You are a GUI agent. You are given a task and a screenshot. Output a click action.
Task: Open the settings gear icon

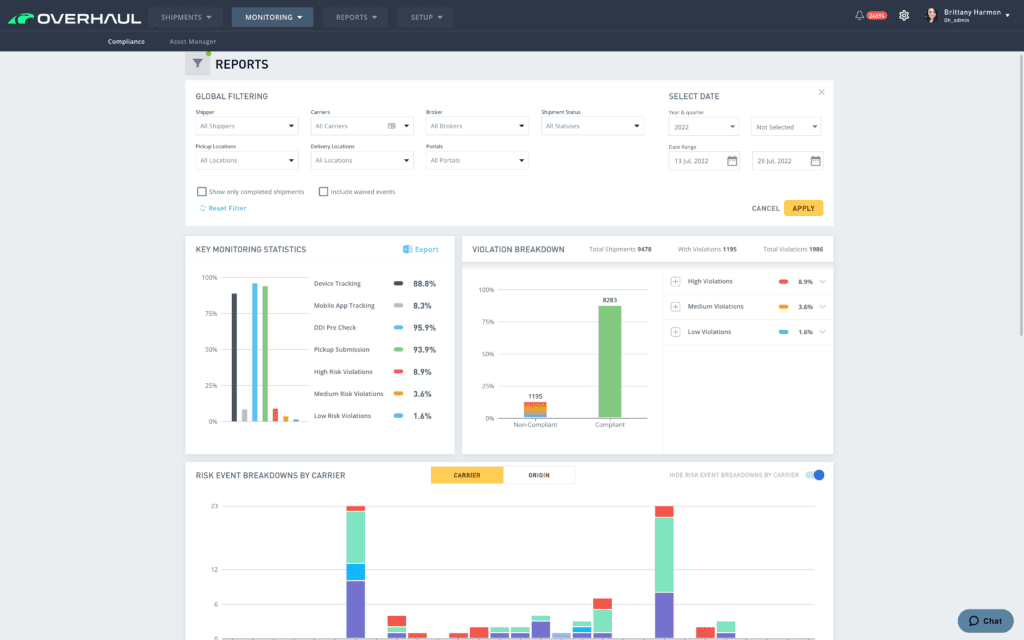click(x=904, y=16)
